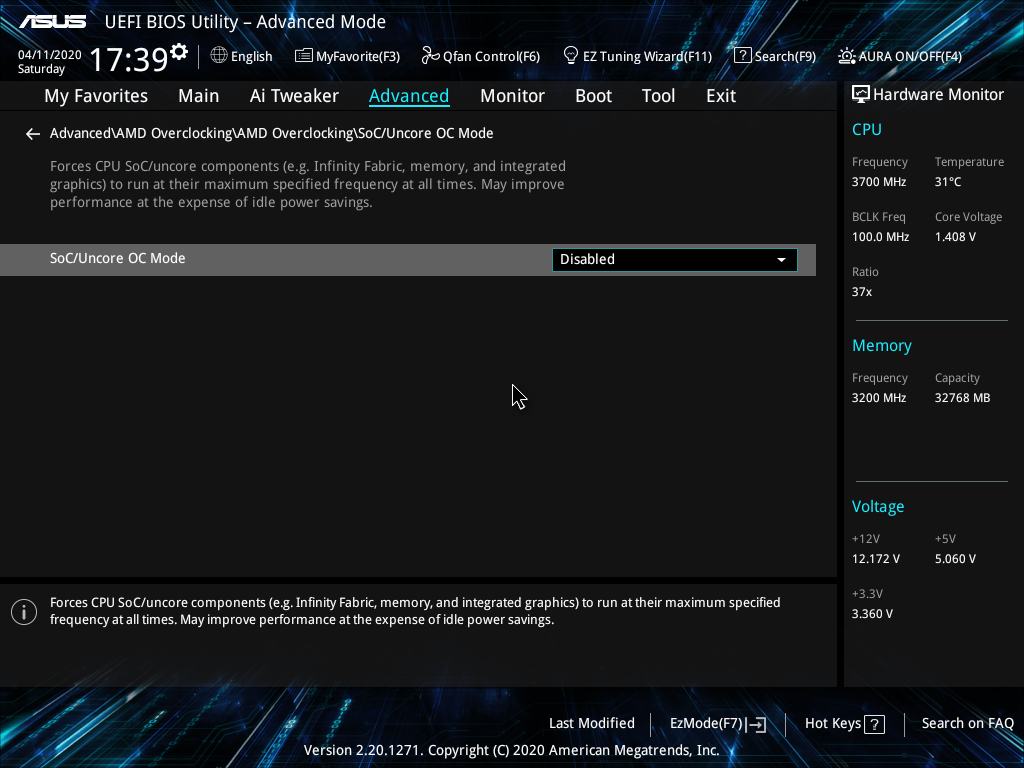Click the 3200 MHz memory frequency value
This screenshot has height=768, width=1024.
point(878,398)
